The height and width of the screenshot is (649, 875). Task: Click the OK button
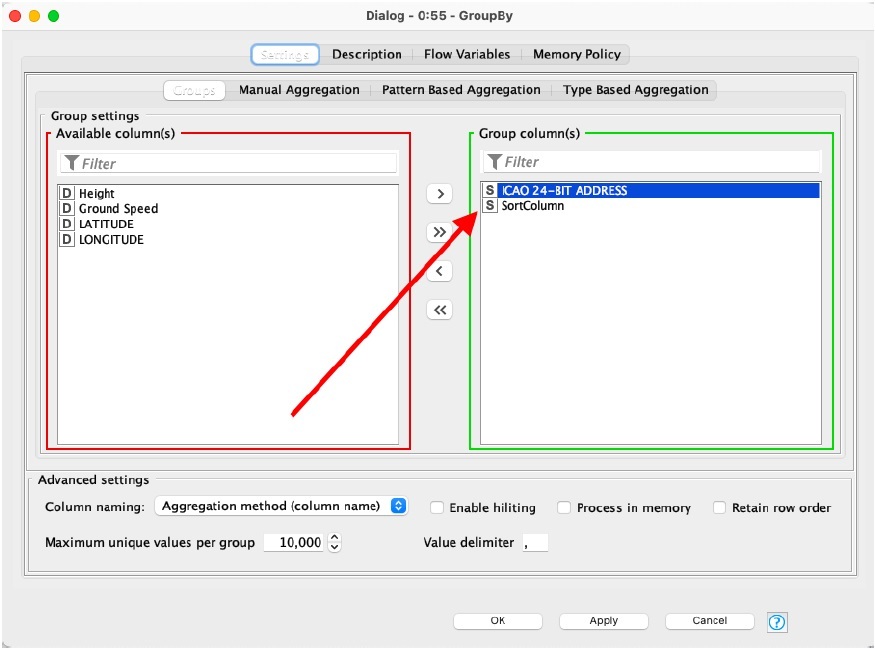497,621
